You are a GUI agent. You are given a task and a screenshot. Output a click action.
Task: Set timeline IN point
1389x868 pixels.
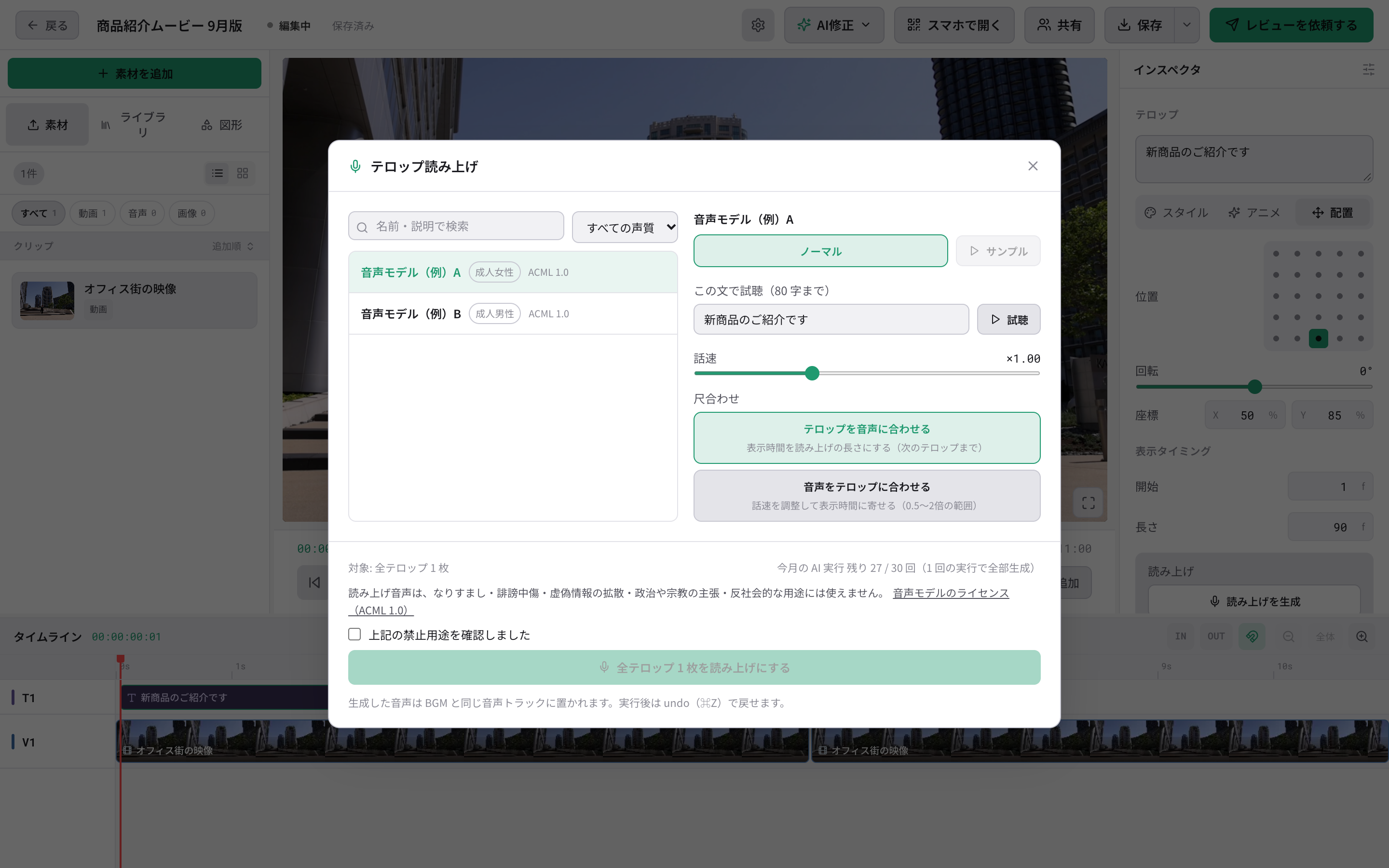tap(1180, 636)
